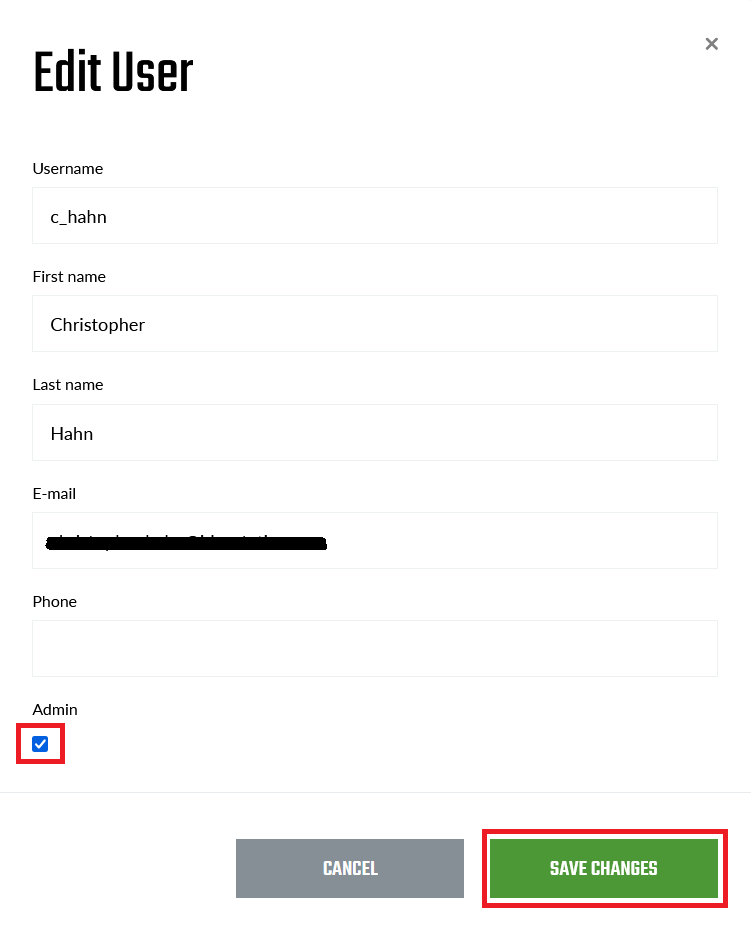Click the redacted e-mail address text

(187, 543)
